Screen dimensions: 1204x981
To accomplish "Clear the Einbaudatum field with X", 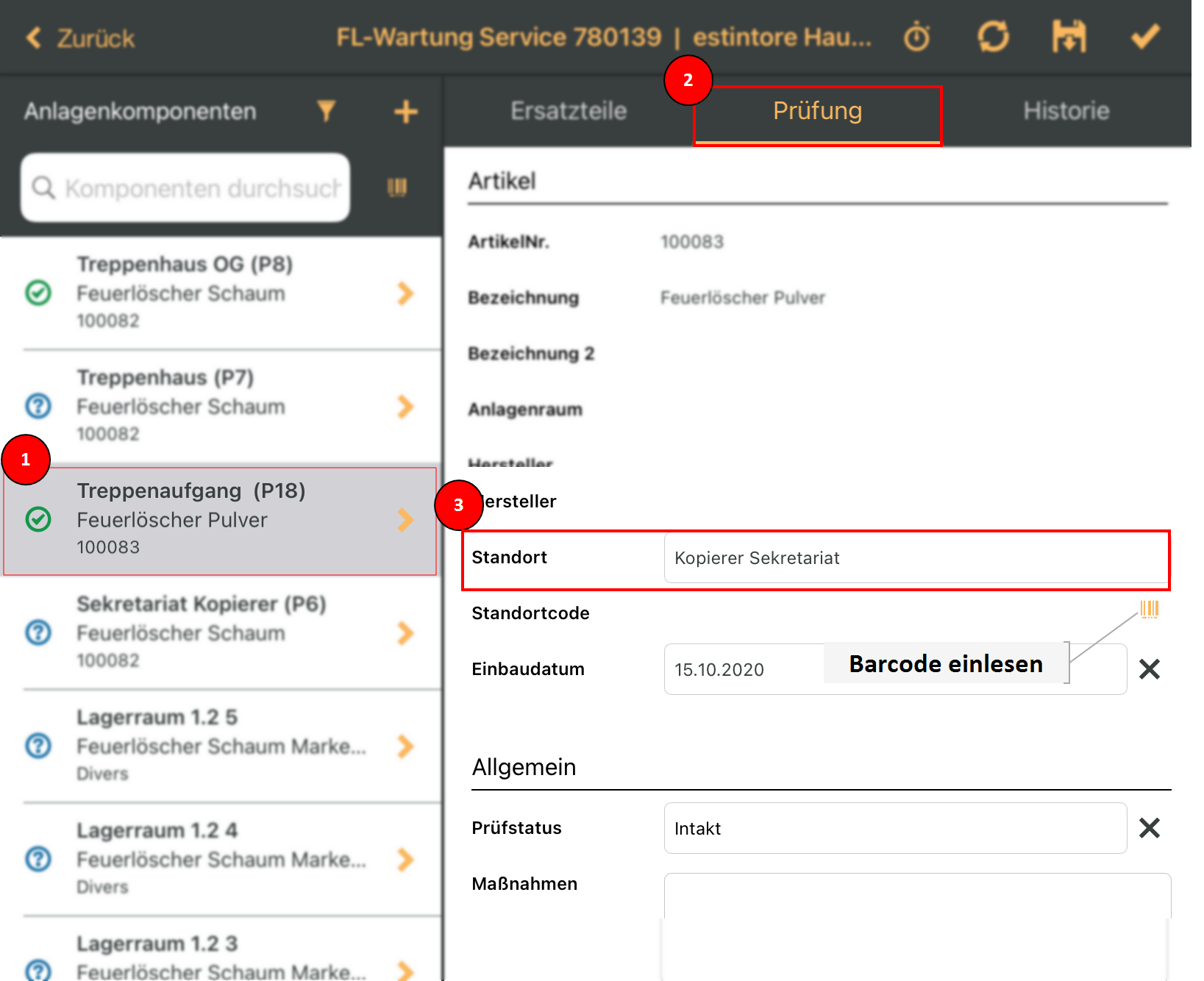I will tap(1149, 669).
